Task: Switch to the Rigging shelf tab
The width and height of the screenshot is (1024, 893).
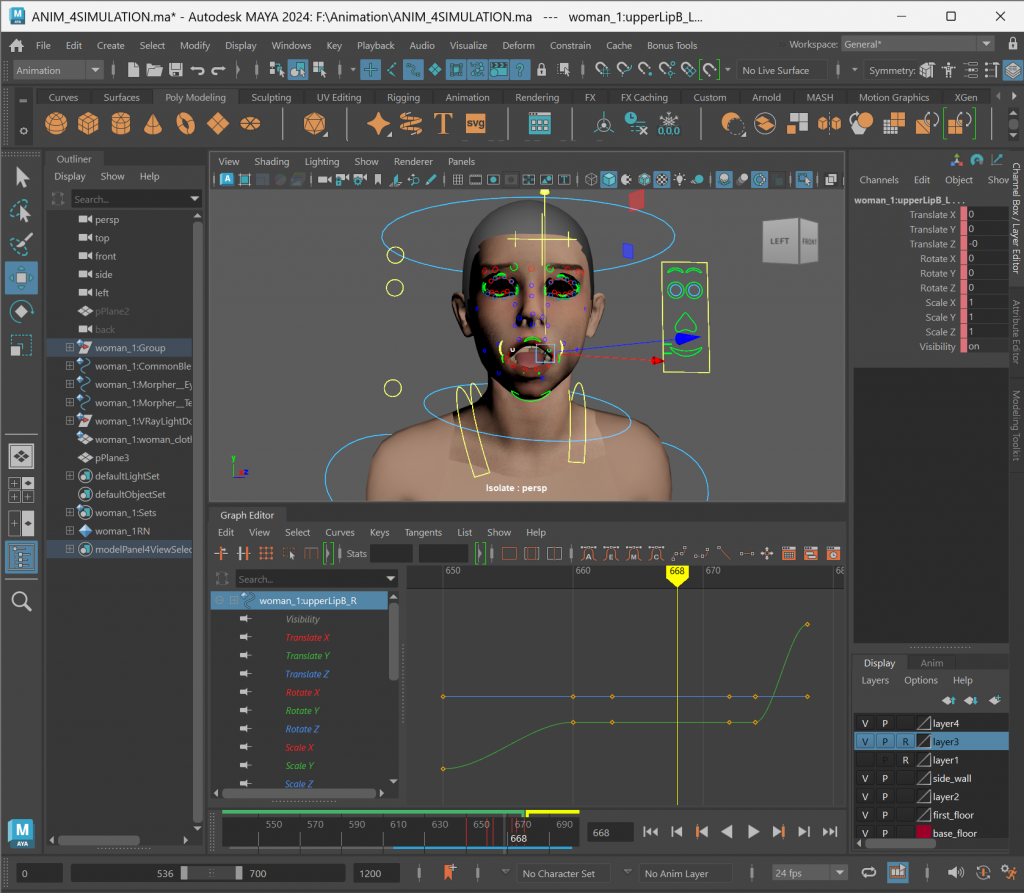Action: (403, 98)
